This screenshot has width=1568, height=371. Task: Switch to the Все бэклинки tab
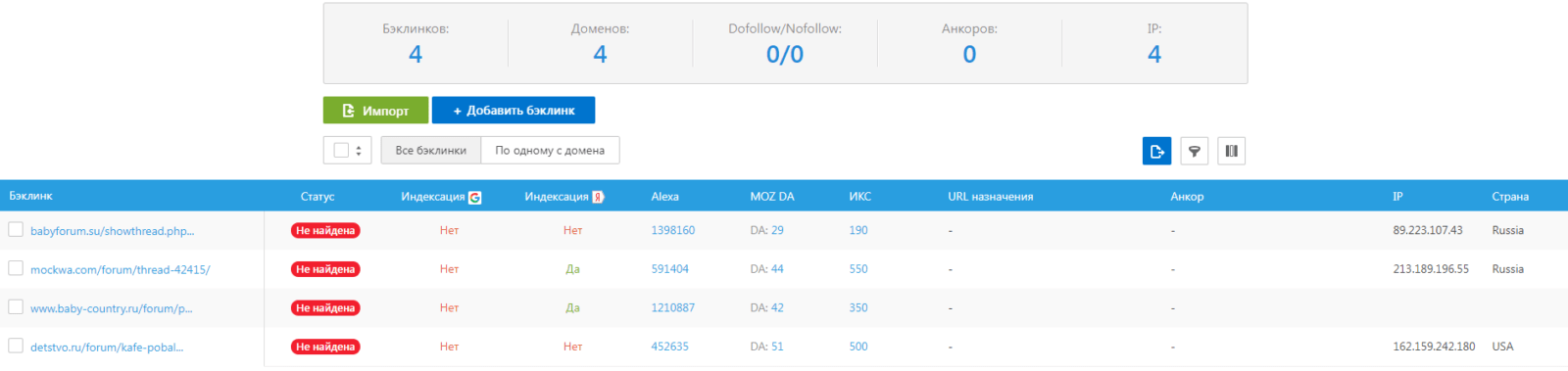click(x=431, y=150)
